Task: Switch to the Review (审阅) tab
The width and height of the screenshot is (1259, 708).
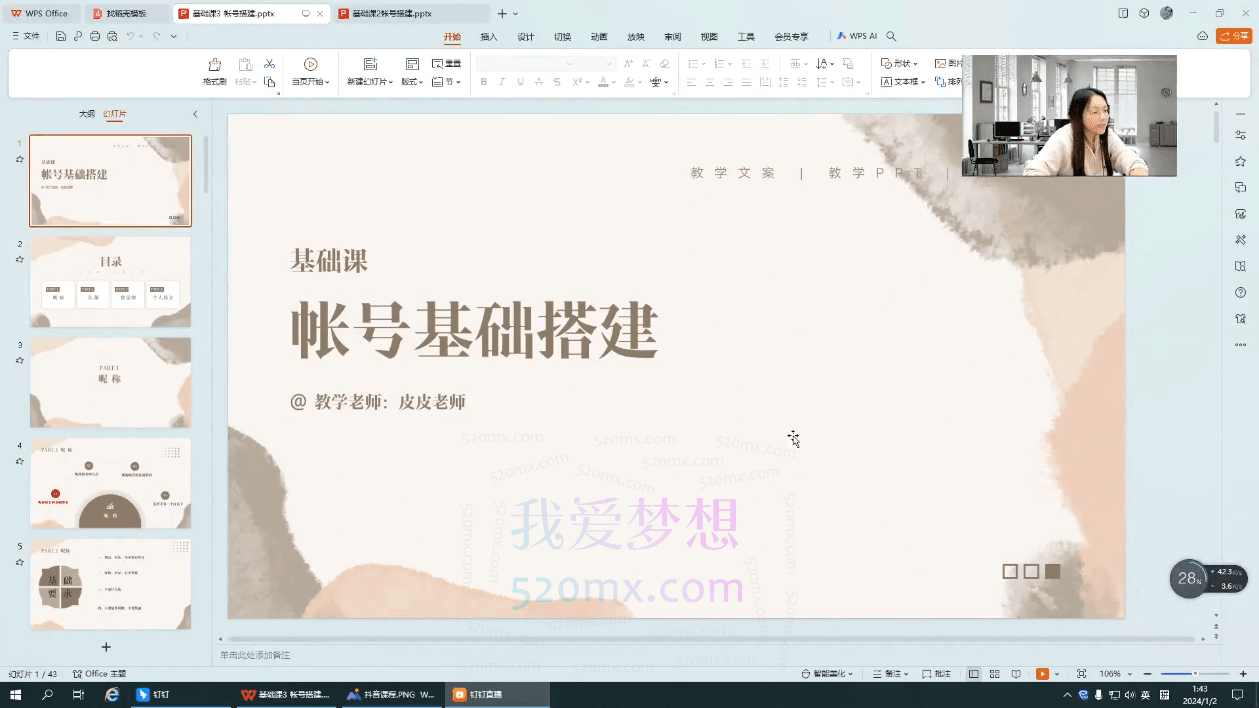Action: coord(672,36)
